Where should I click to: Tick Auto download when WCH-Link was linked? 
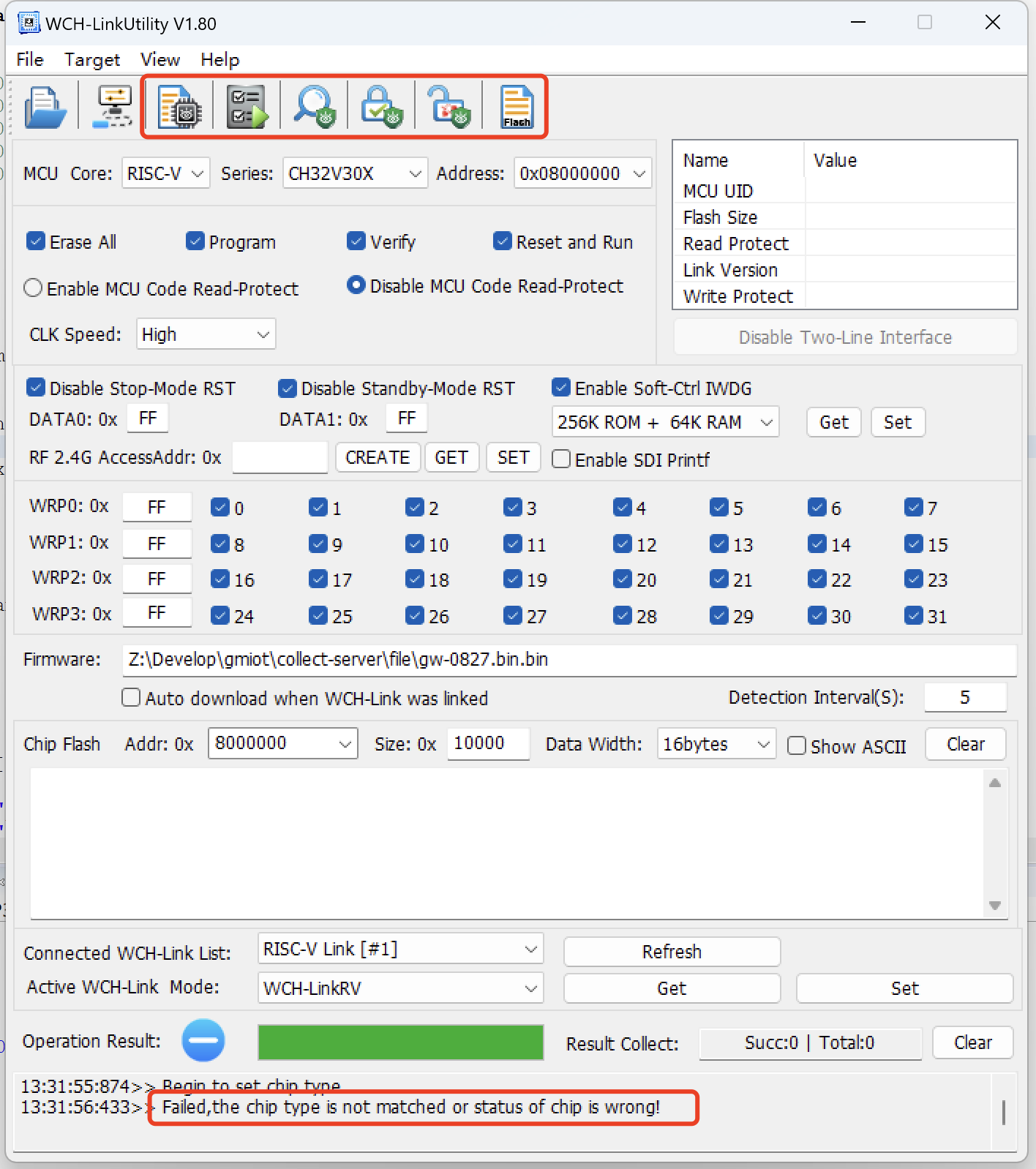[x=131, y=698]
